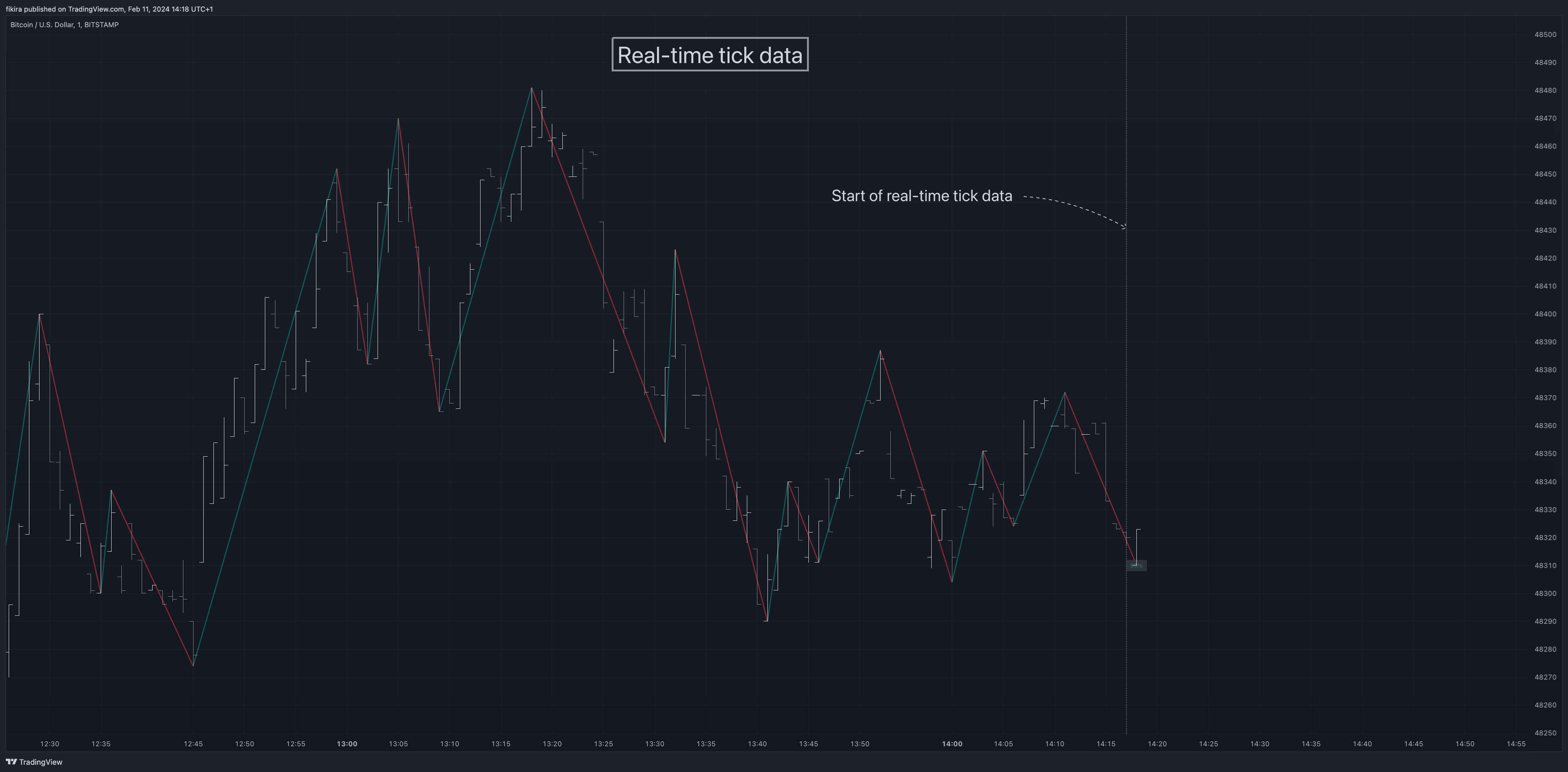Click the 13:25 time axis label
This screenshot has height=772, width=1568.
coord(604,744)
